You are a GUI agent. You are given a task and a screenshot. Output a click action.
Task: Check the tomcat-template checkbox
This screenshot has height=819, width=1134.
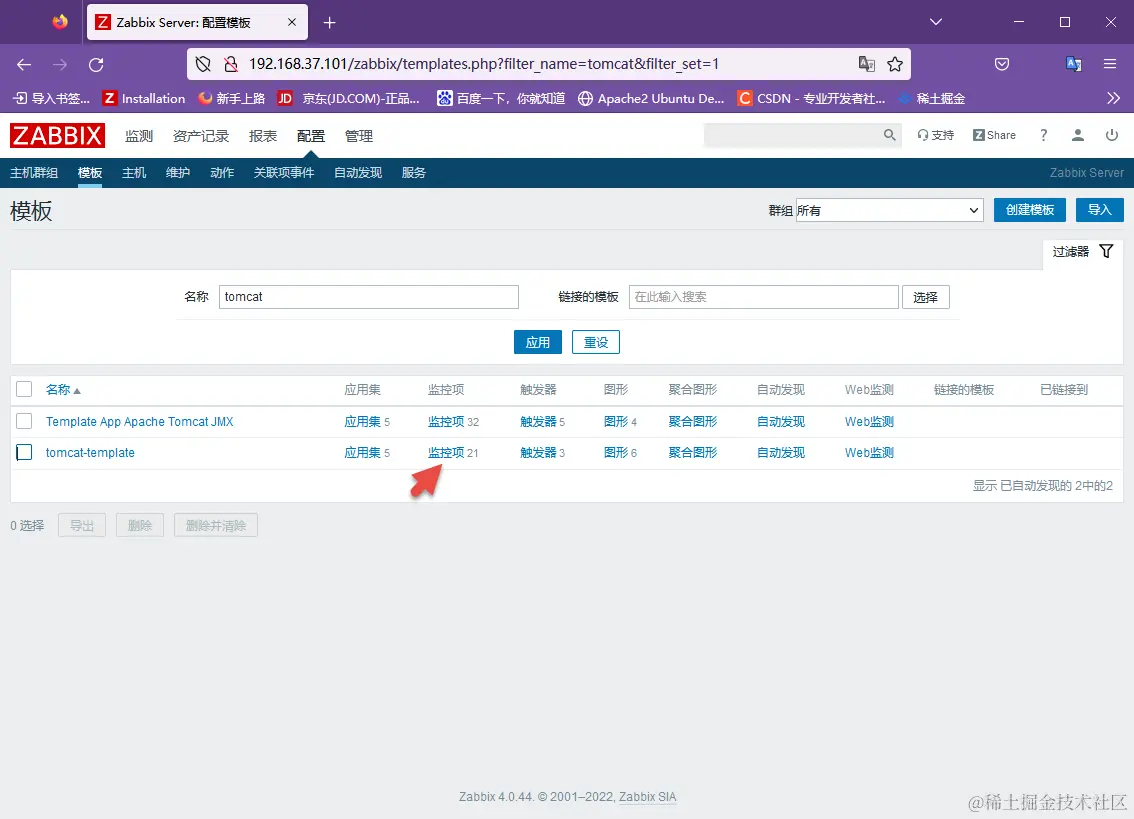click(24, 452)
